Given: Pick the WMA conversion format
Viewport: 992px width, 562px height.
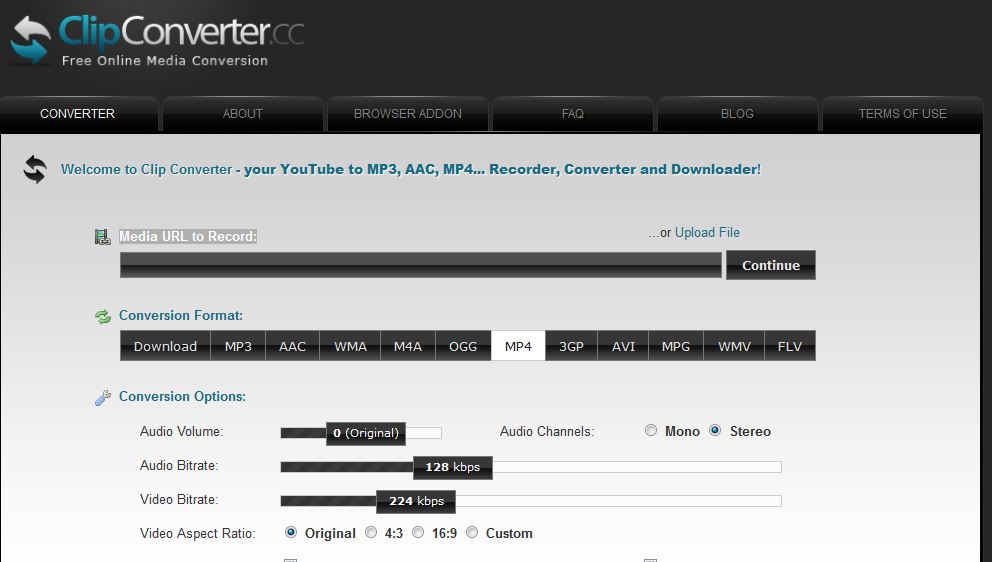Looking at the screenshot, I should pyautogui.click(x=350, y=346).
